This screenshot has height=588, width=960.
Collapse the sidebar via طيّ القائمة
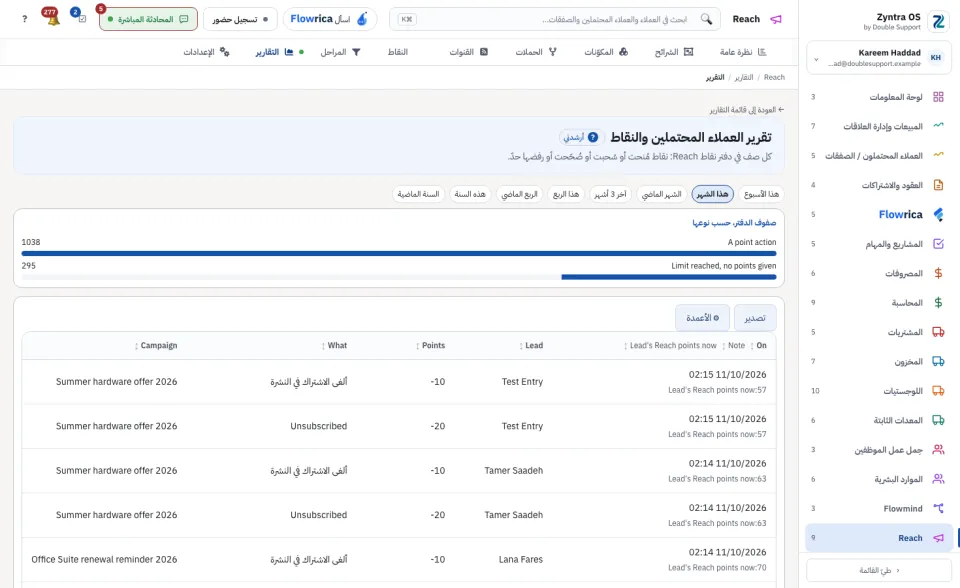click(x=879, y=570)
